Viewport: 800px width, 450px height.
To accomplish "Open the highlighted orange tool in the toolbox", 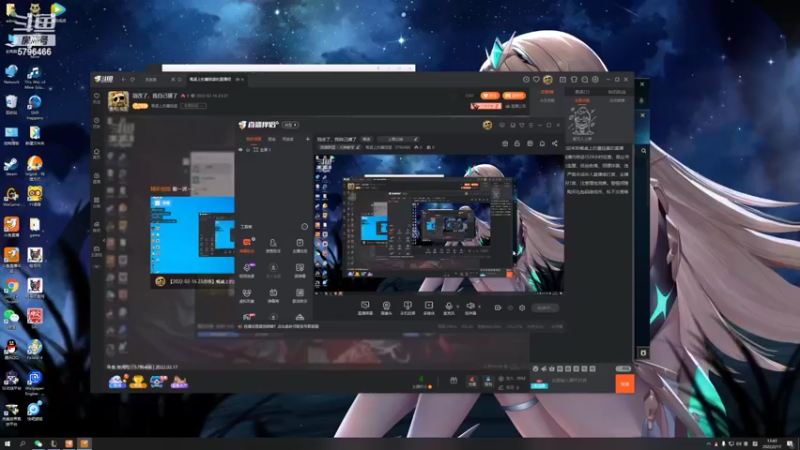I will coord(247,245).
